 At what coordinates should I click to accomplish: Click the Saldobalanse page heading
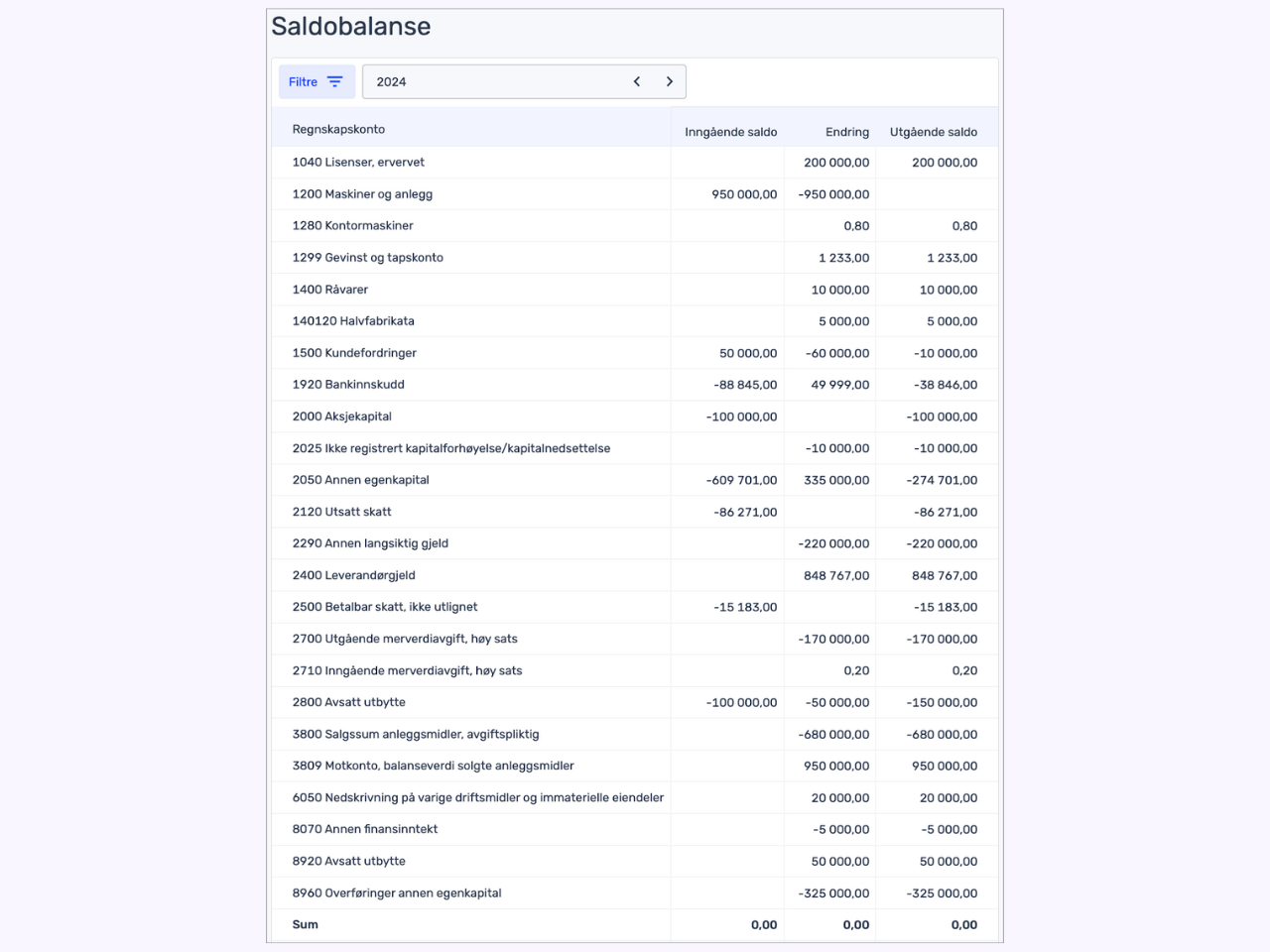point(351,27)
